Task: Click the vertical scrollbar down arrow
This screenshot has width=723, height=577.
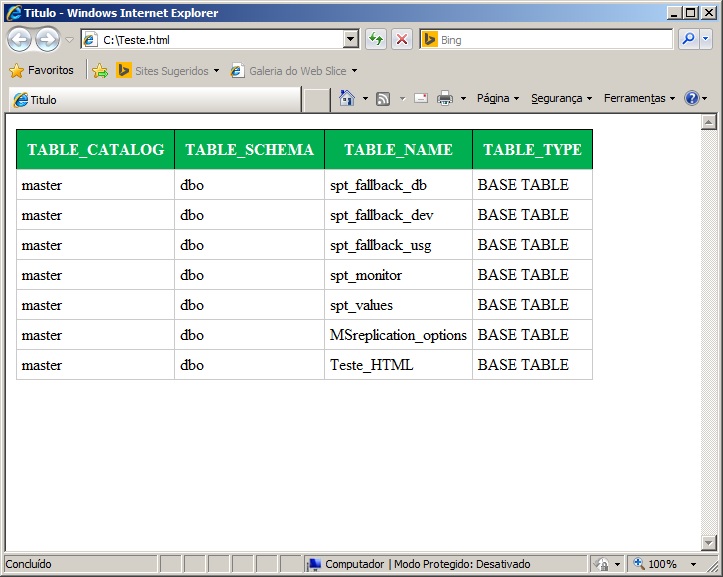Action: 708,543
